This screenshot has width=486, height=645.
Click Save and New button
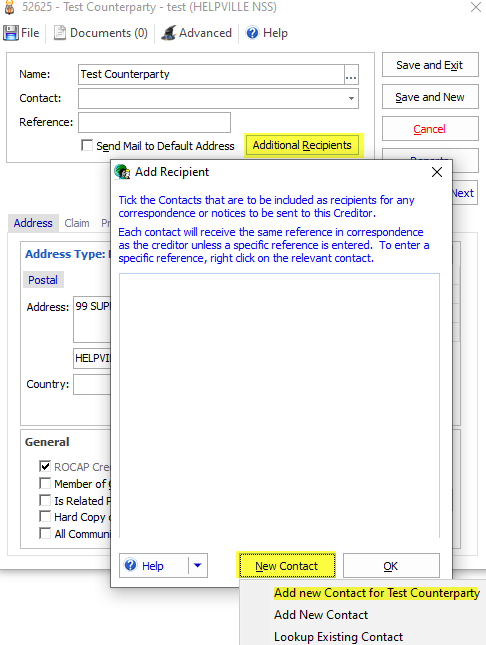[430, 97]
